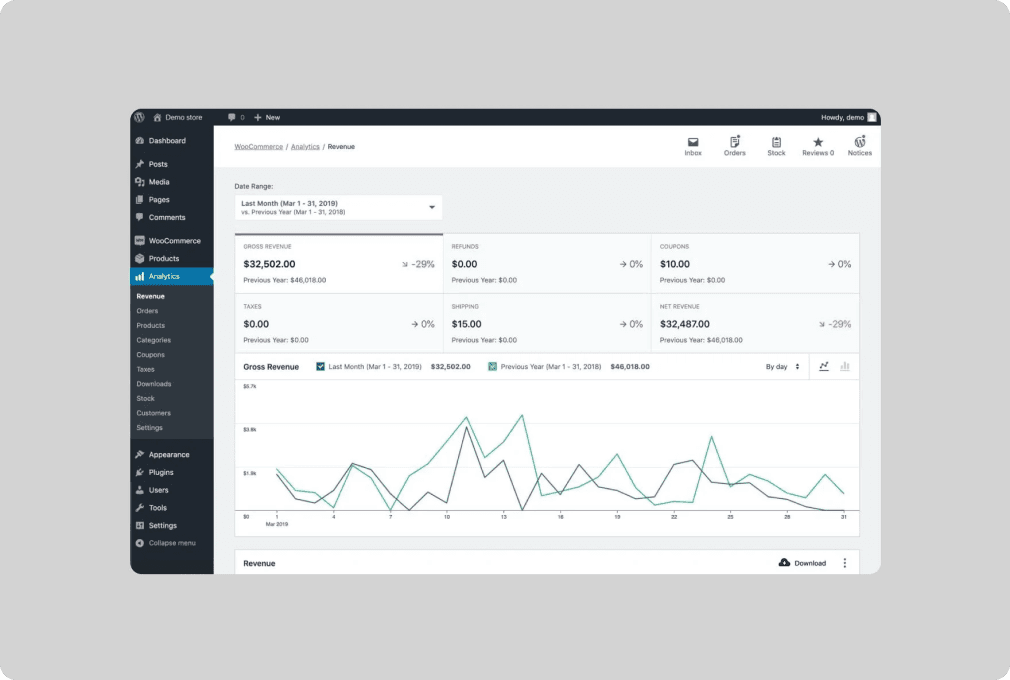The height and width of the screenshot is (680, 1010).
Task: Switch to bar chart view icon
Action: pyautogui.click(x=845, y=367)
